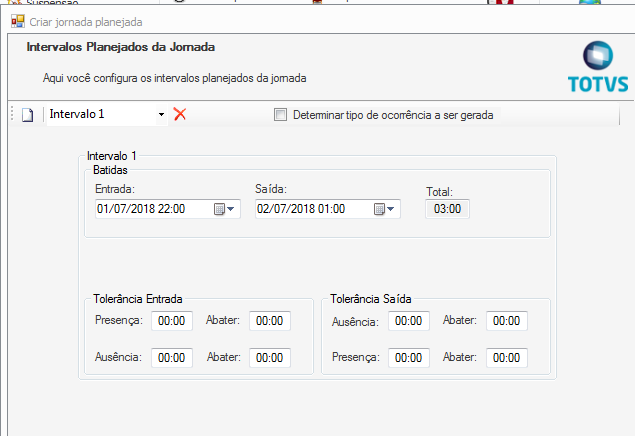This screenshot has height=436, width=635.
Task: Click the Criar jornada planejada title text
Action: point(86,22)
